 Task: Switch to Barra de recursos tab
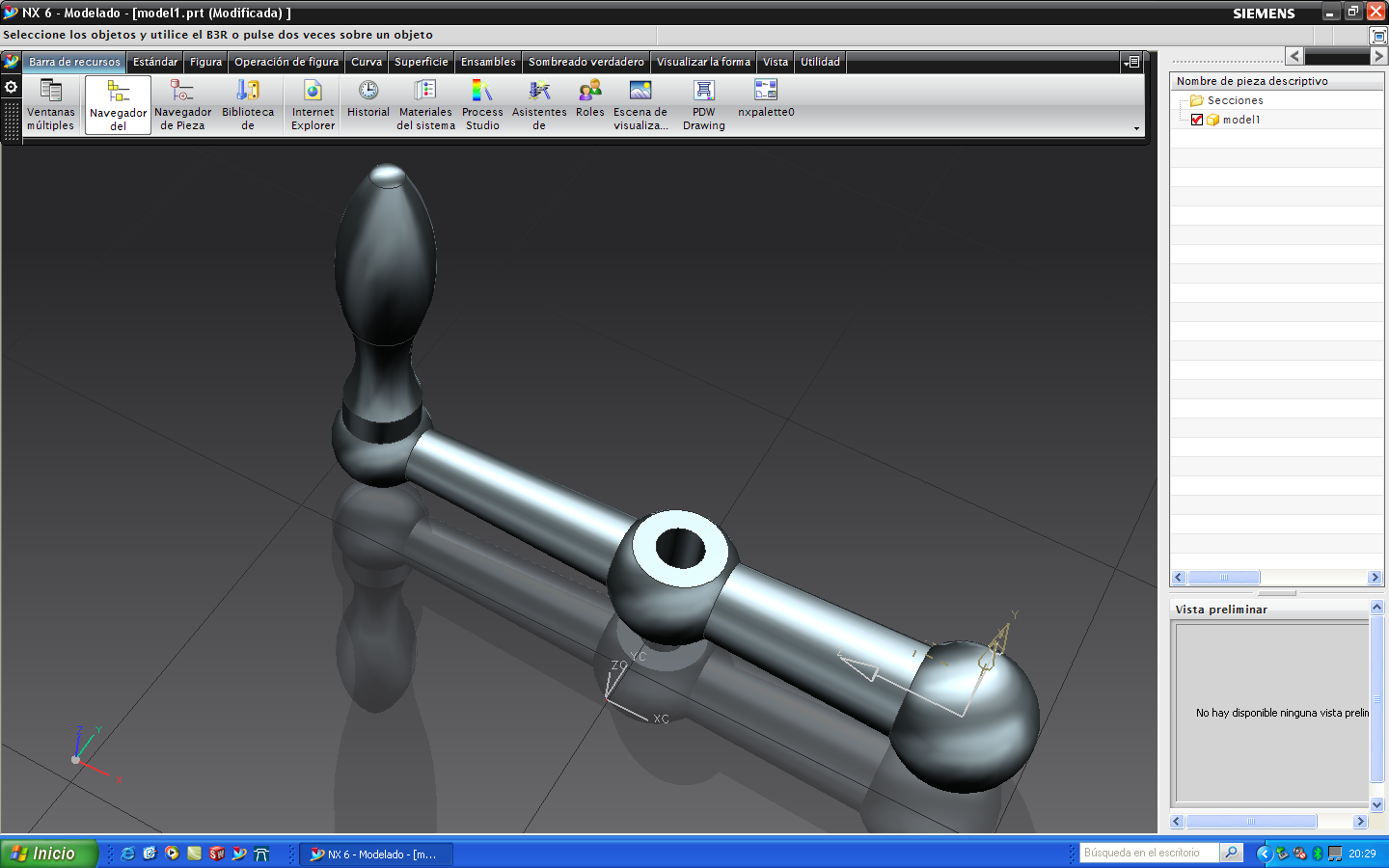[x=74, y=62]
